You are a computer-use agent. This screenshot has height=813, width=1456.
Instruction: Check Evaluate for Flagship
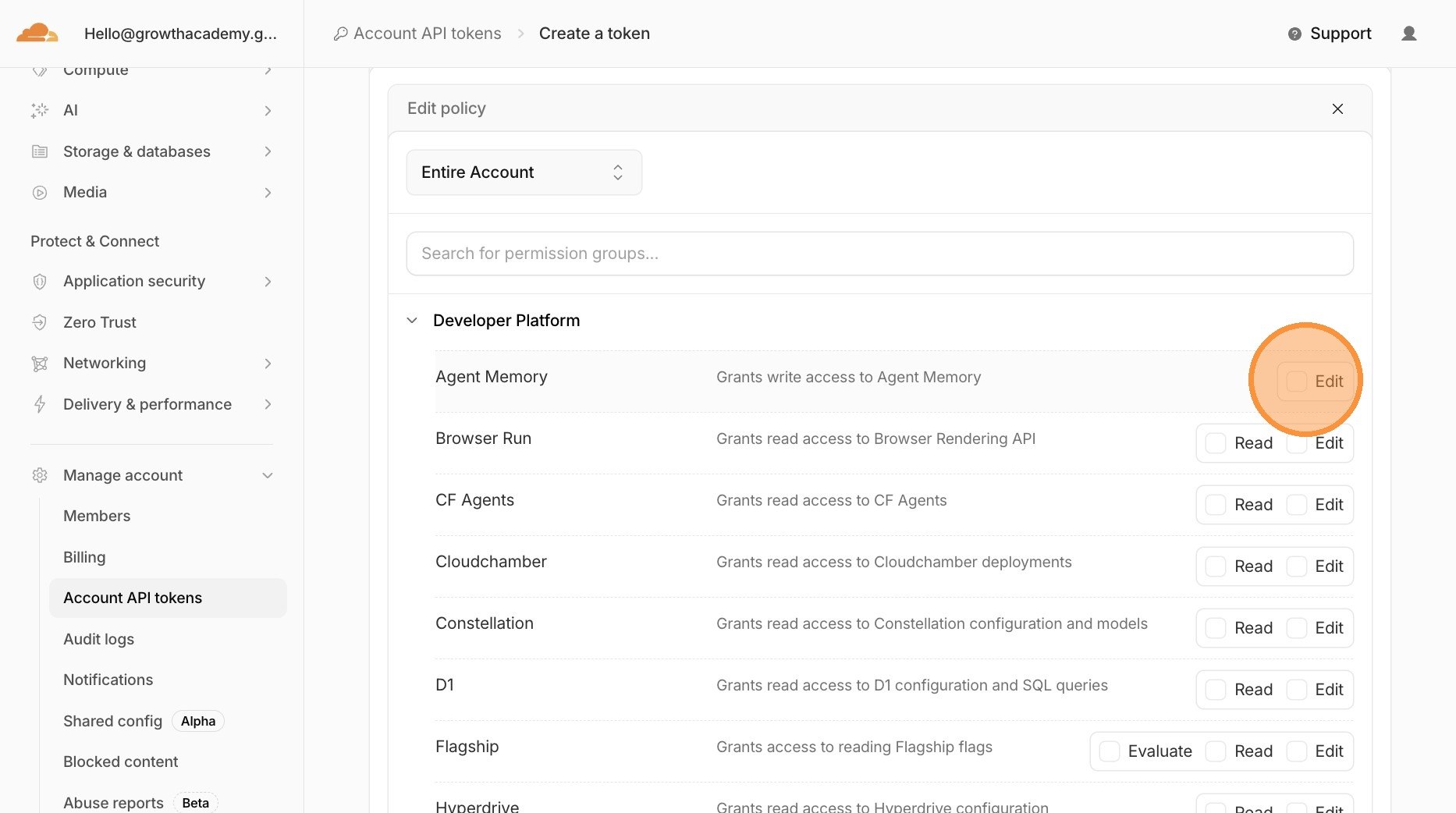(1110, 751)
